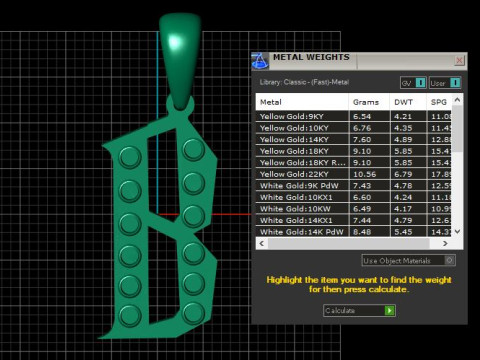Click the metal list scroll down arrow
This screenshot has width=480, height=360.
click(457, 231)
